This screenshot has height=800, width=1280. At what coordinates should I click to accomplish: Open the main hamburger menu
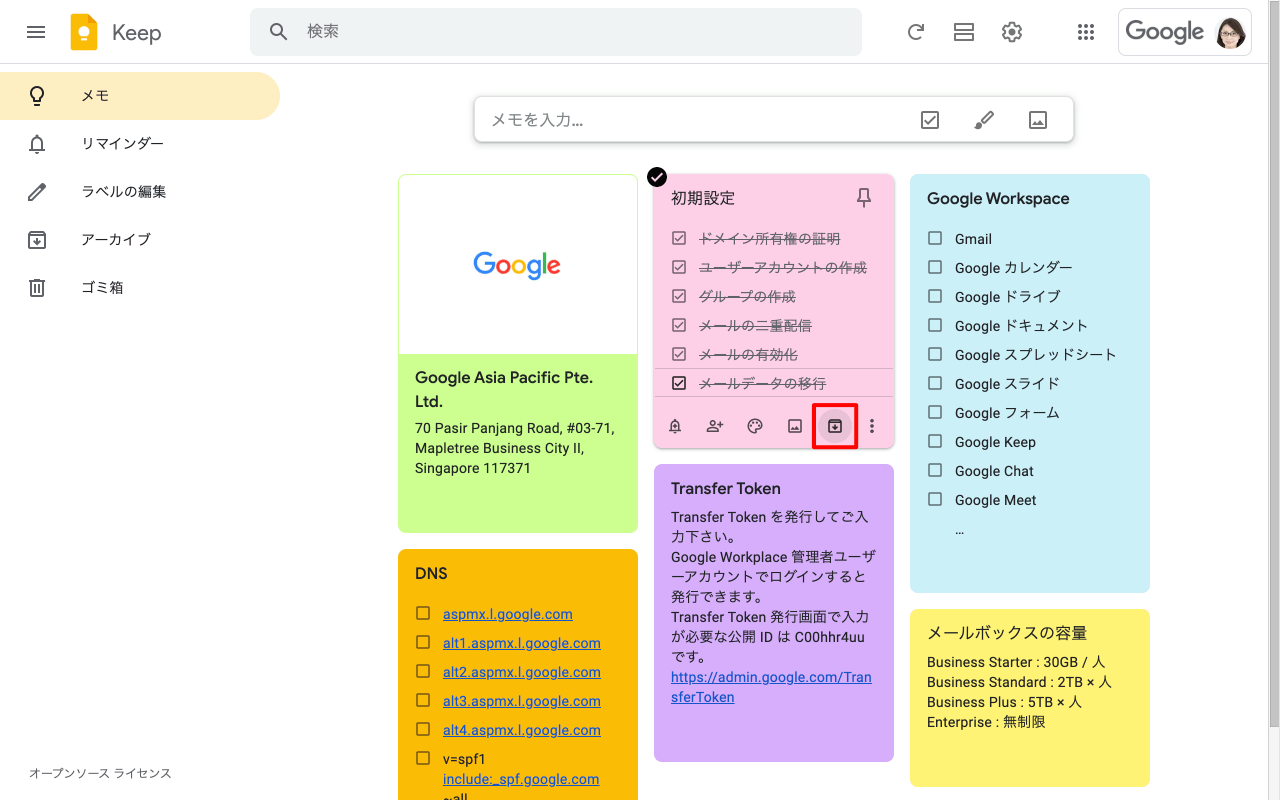click(x=36, y=32)
